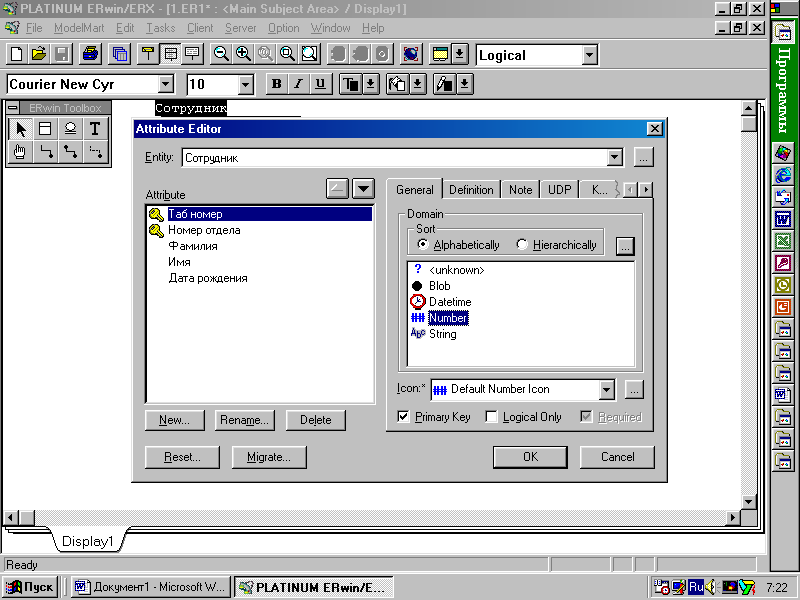Open the File menu
This screenshot has width=800, height=600.
34,28
